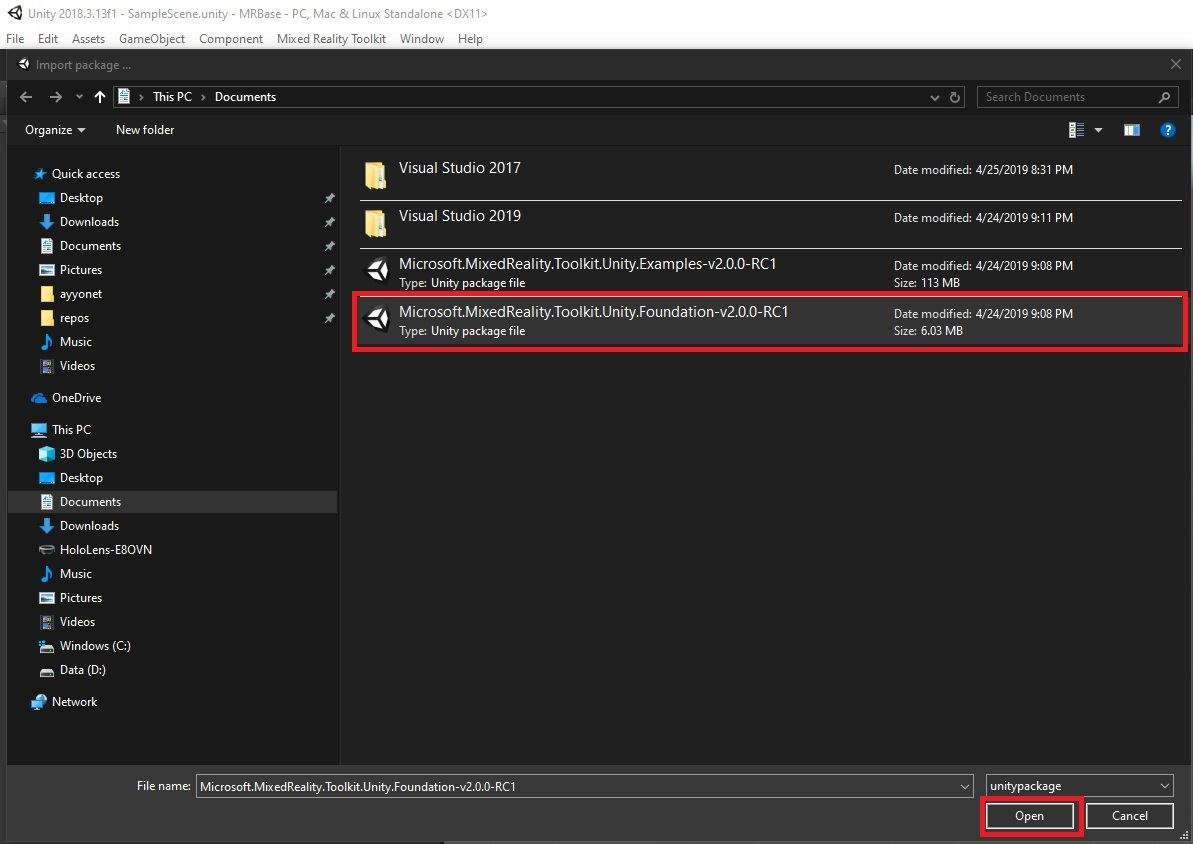Go up one folder level
Screen dimensions: 1193x844
[100, 97]
